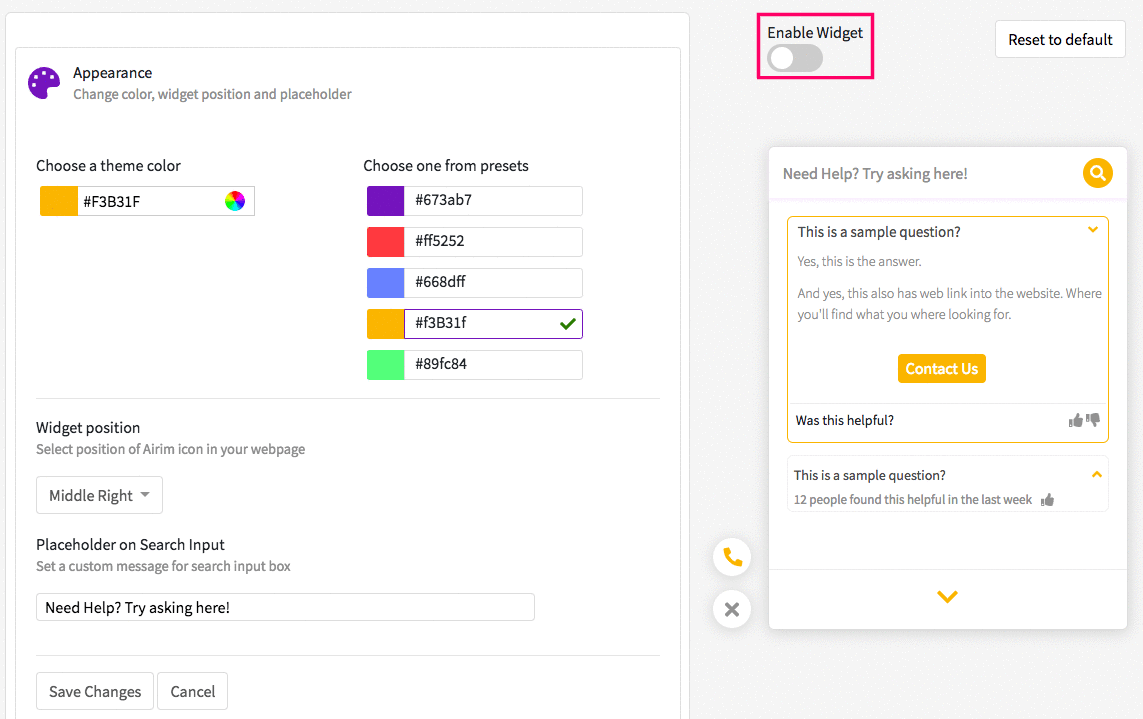The width and height of the screenshot is (1143, 719).
Task: Select the red #ff5252 preset swatch
Action: (385, 241)
